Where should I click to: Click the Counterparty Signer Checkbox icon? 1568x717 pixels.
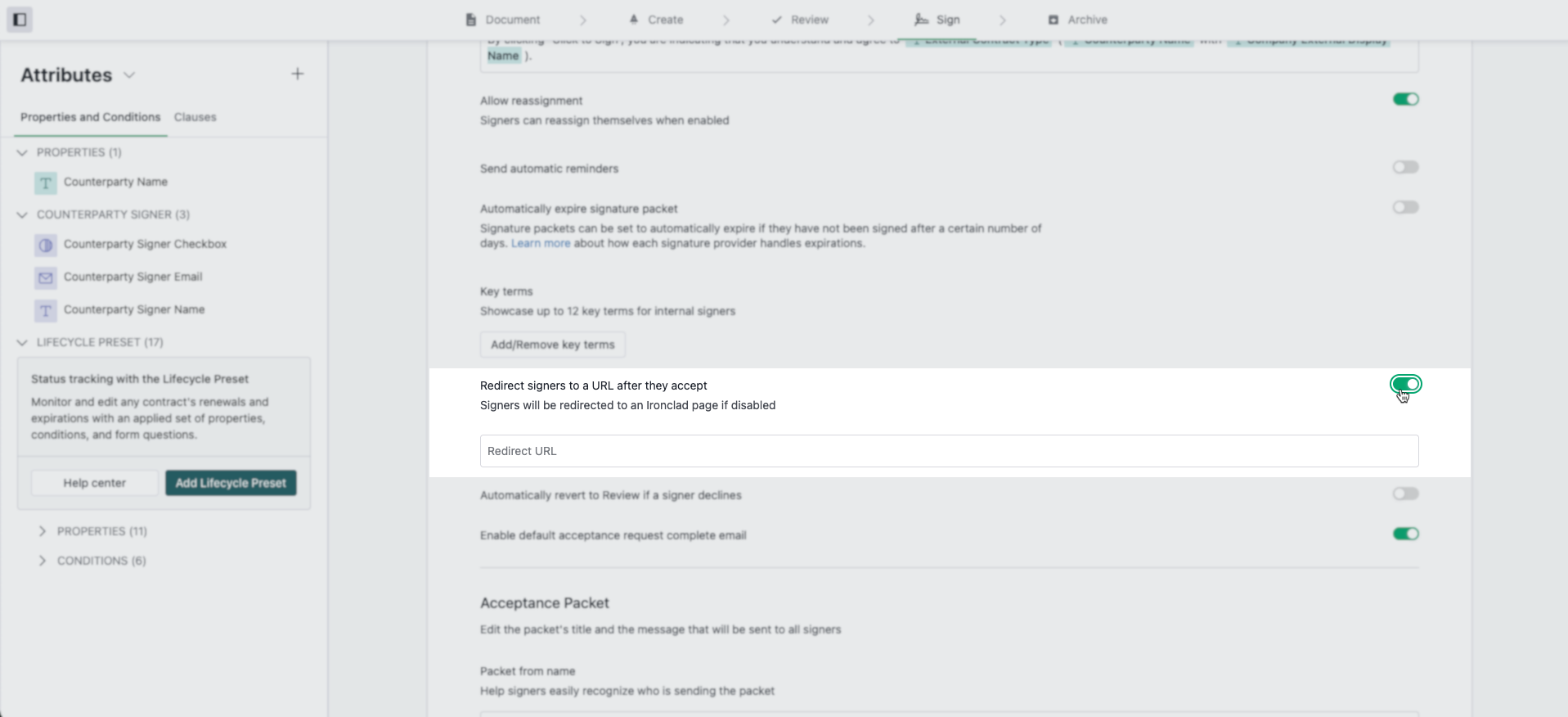click(46, 245)
